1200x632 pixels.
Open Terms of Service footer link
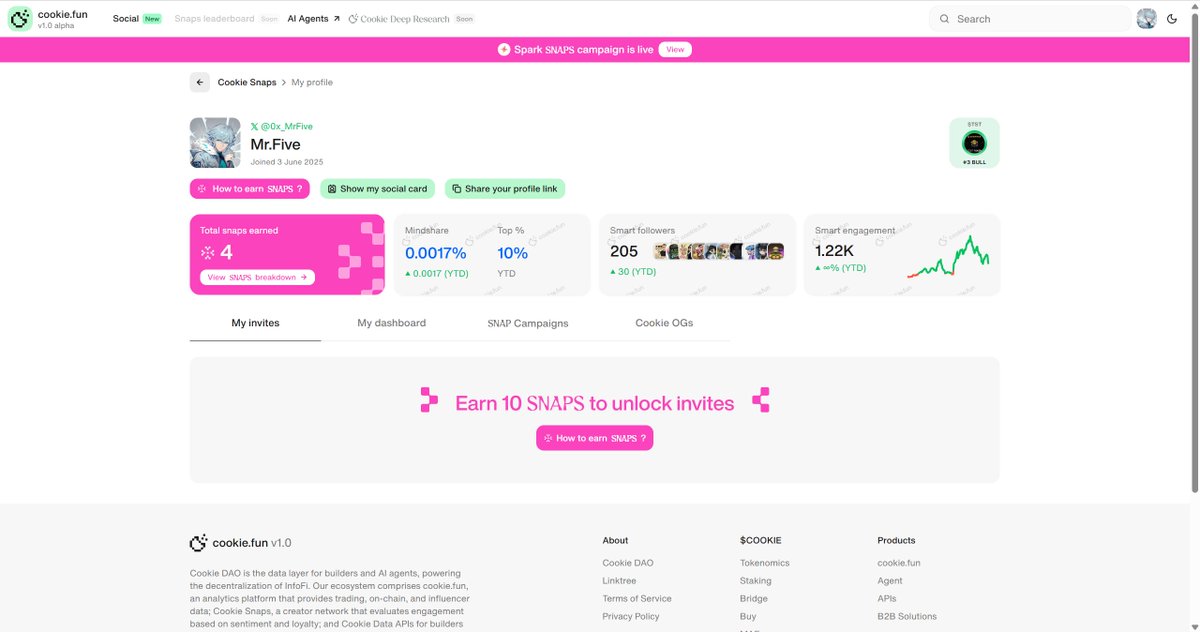point(637,599)
